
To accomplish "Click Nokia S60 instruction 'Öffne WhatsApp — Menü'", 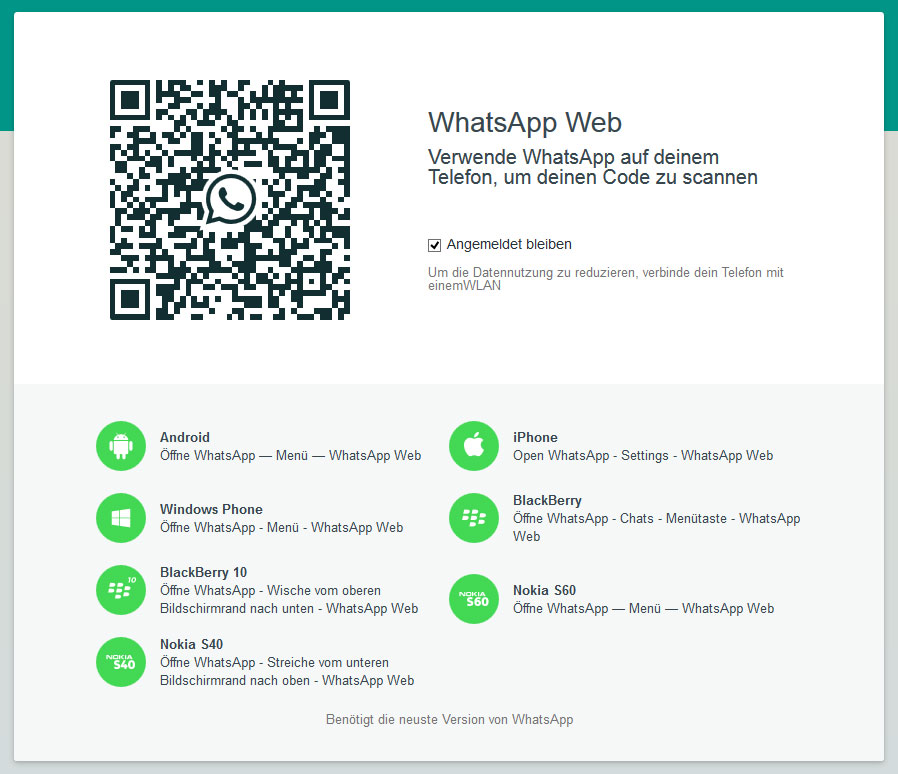I will coord(644,608).
